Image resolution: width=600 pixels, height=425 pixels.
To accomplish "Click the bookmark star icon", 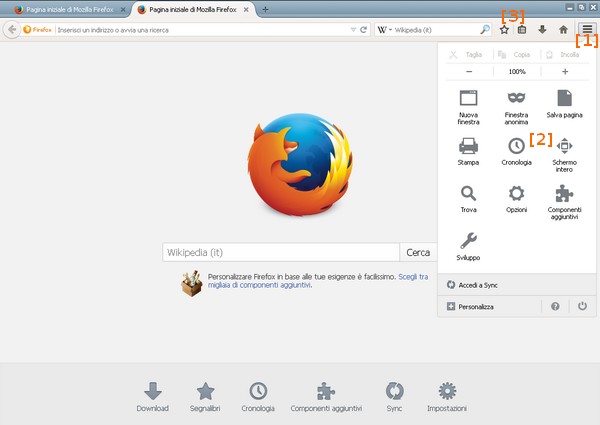I will tap(504, 29).
